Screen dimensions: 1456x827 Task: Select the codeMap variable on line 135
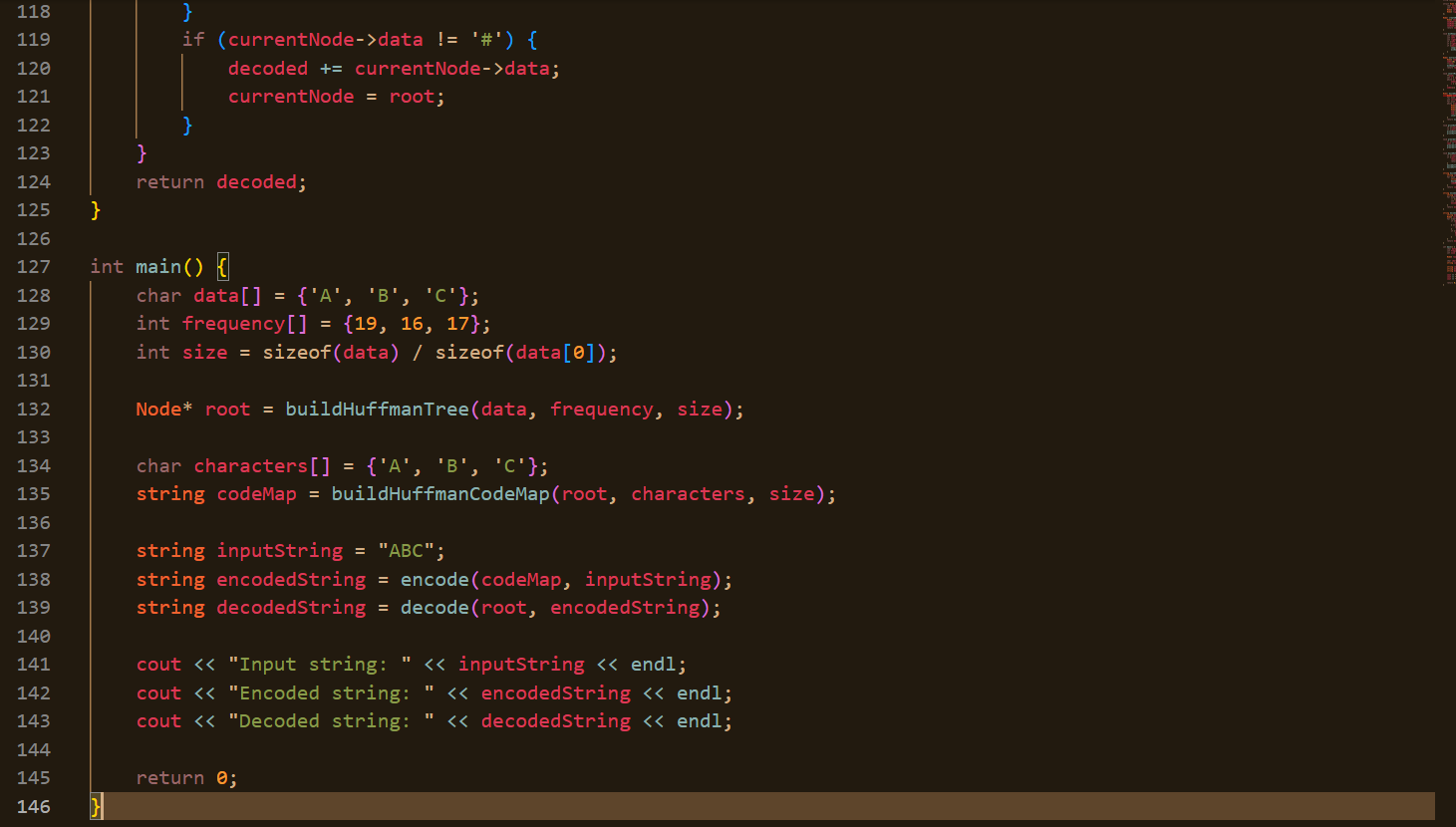pyautogui.click(x=256, y=493)
